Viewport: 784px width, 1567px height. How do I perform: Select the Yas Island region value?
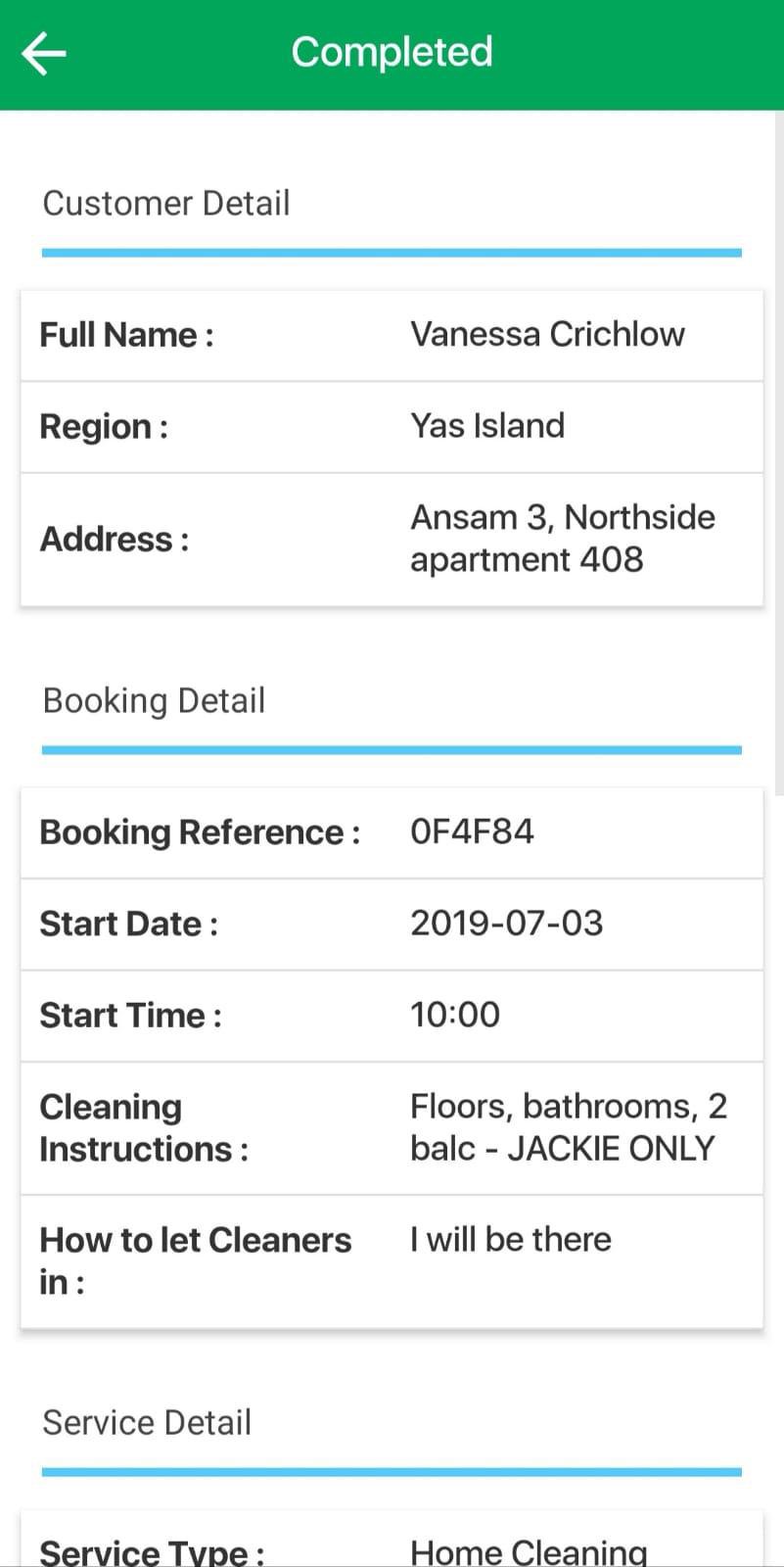[x=487, y=426]
